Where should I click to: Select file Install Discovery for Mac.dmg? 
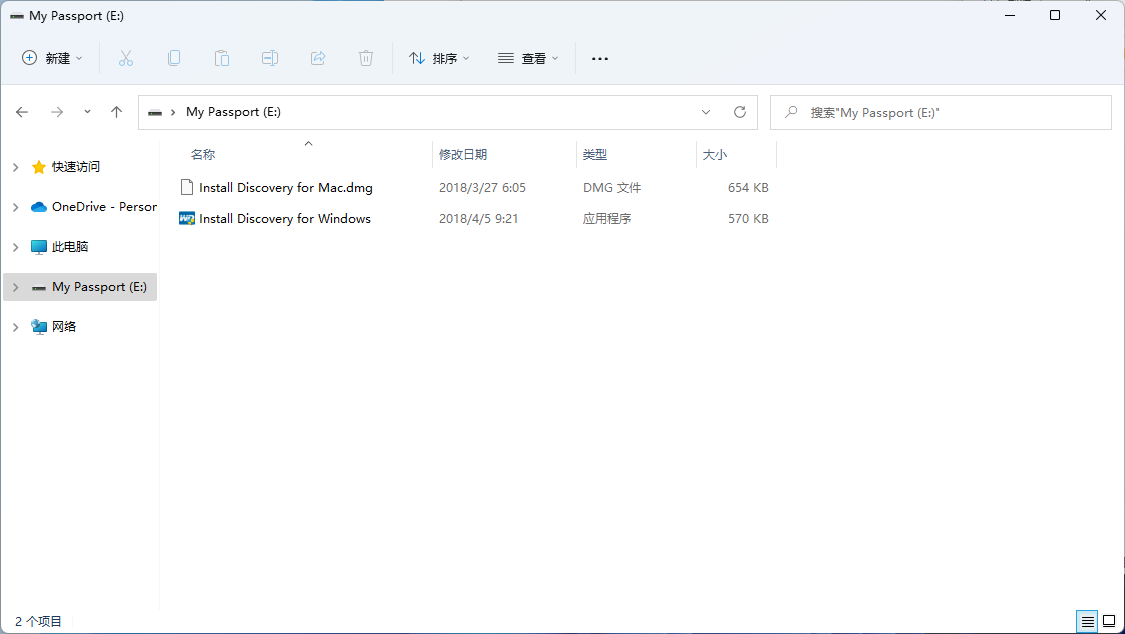click(286, 187)
